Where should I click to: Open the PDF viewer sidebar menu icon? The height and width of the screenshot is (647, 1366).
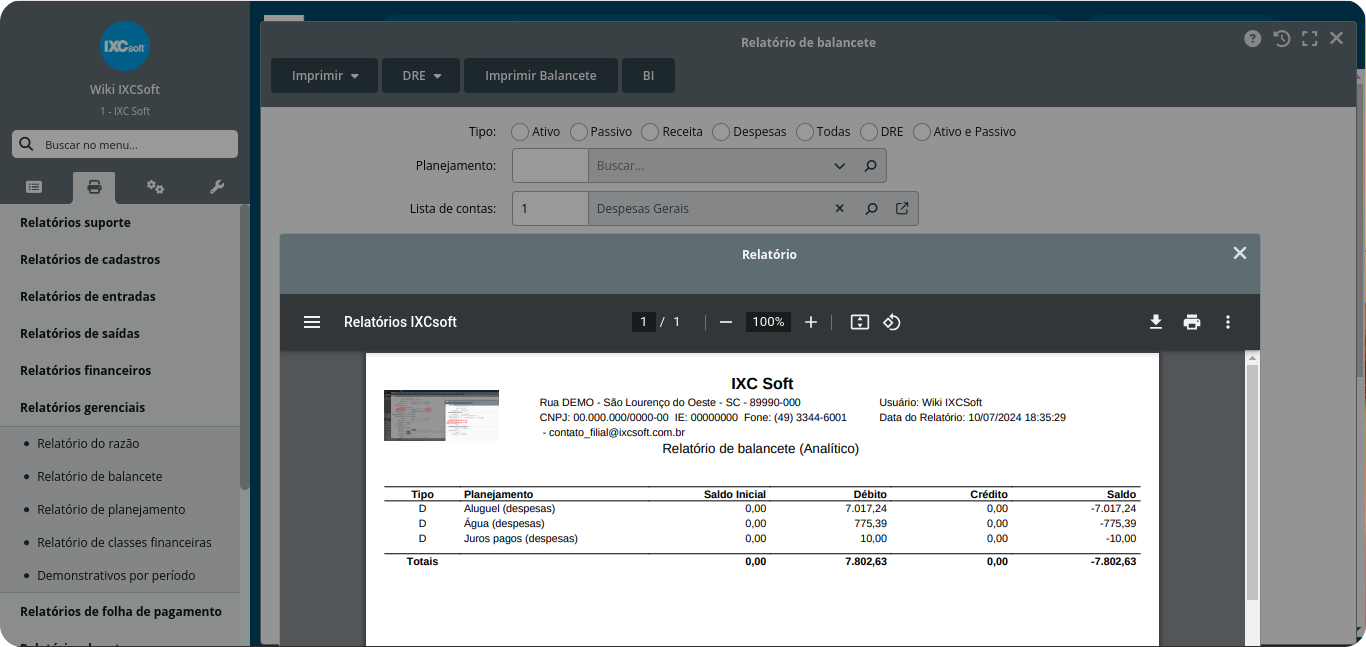click(312, 322)
